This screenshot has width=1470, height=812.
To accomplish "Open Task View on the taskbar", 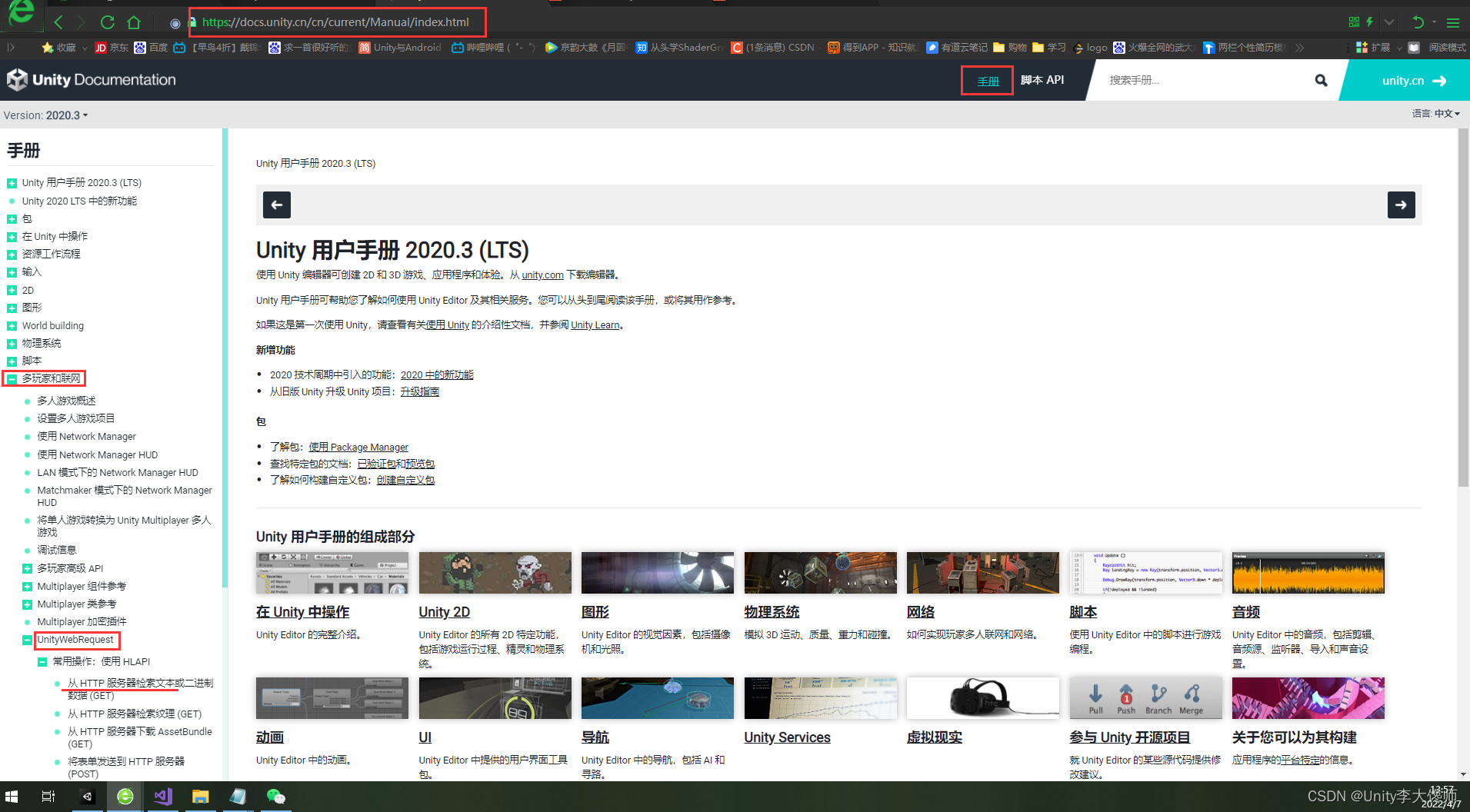I will pyautogui.click(x=48, y=797).
